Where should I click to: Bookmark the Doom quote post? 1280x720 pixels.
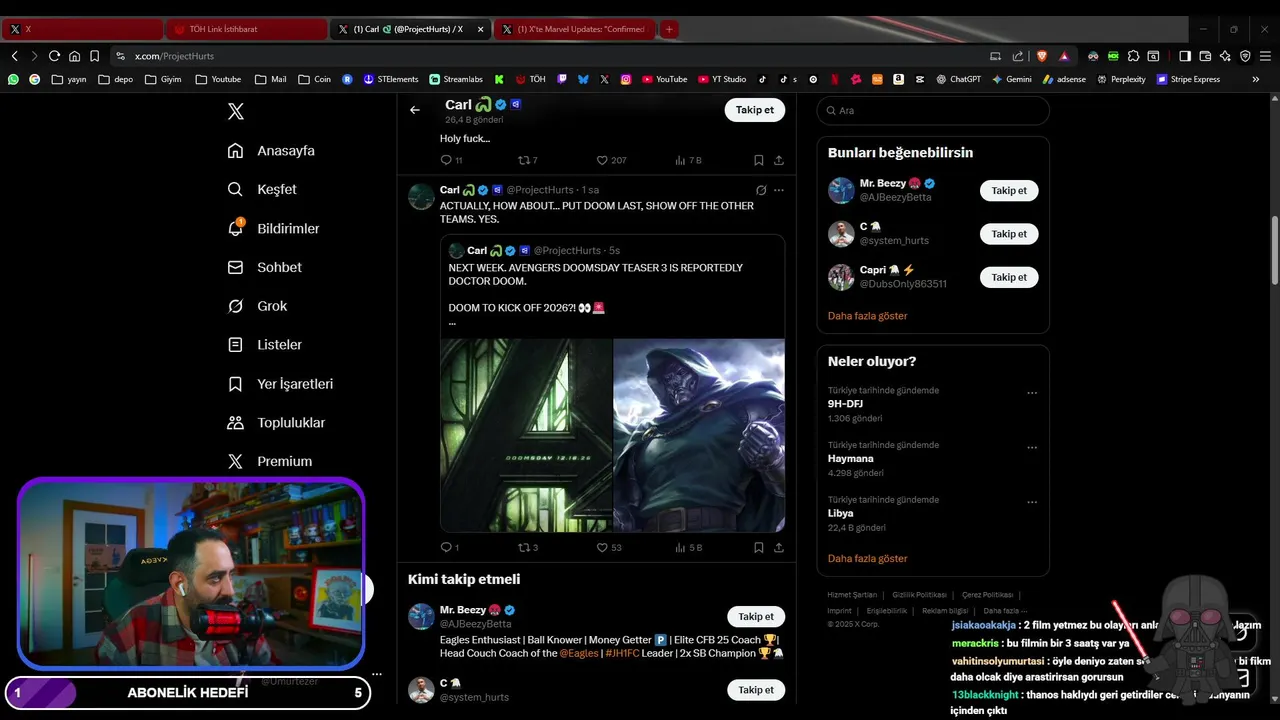(759, 548)
